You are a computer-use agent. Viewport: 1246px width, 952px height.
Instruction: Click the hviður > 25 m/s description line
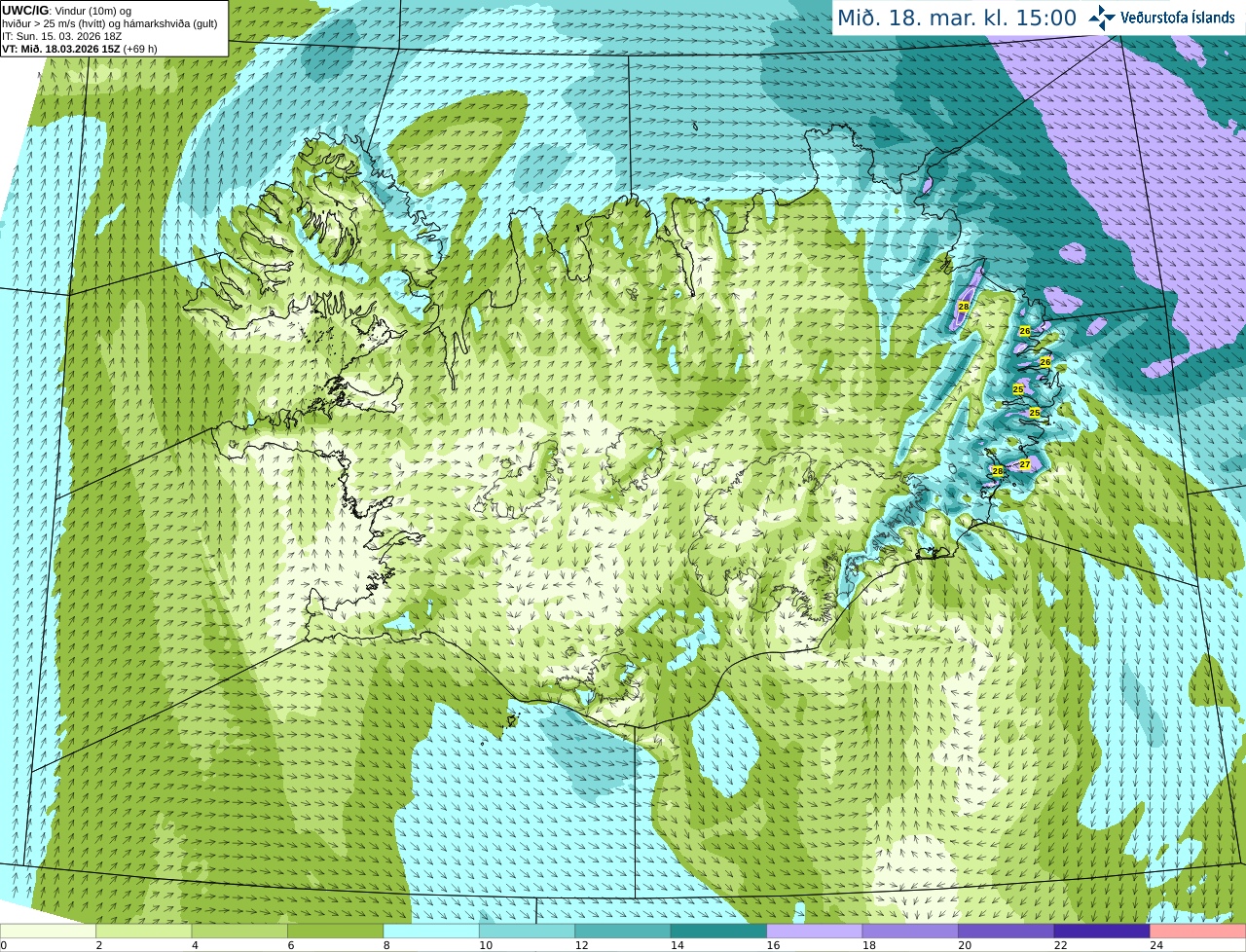coord(109,23)
